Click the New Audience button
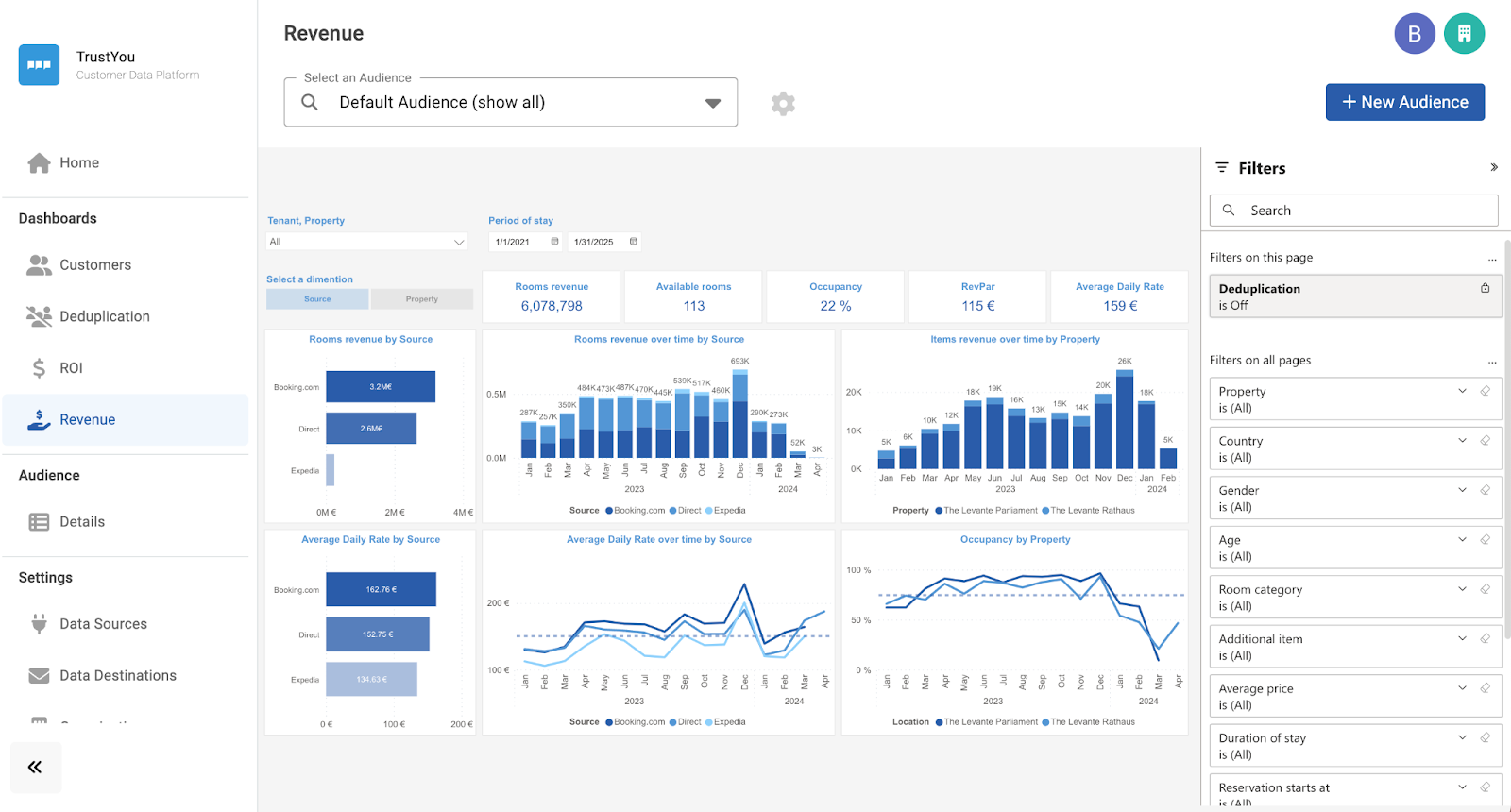This screenshot has width=1511, height=812. click(x=1404, y=102)
